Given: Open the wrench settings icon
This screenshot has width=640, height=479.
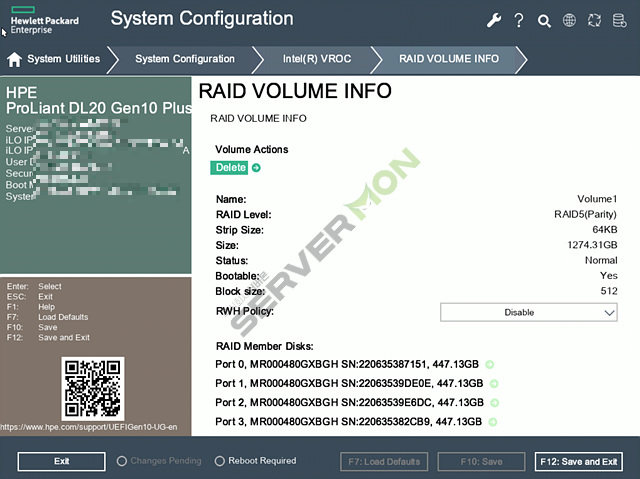Looking at the screenshot, I should [494, 20].
